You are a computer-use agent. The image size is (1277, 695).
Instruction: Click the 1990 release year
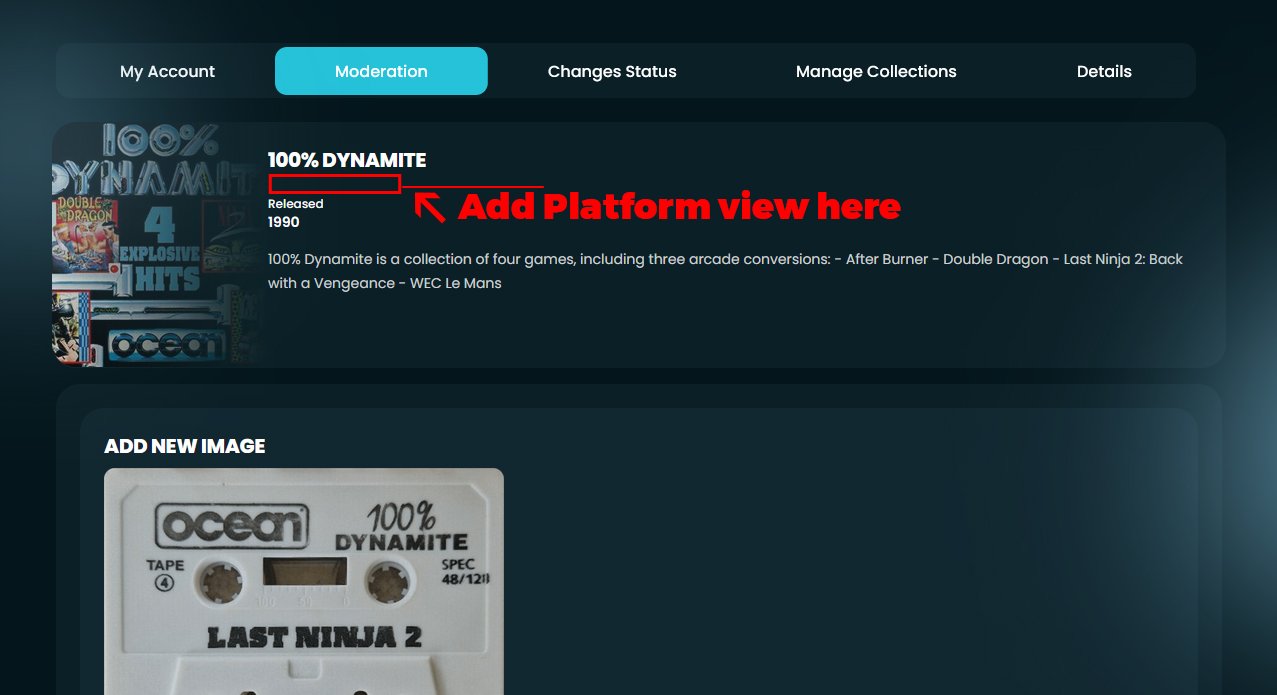(284, 222)
